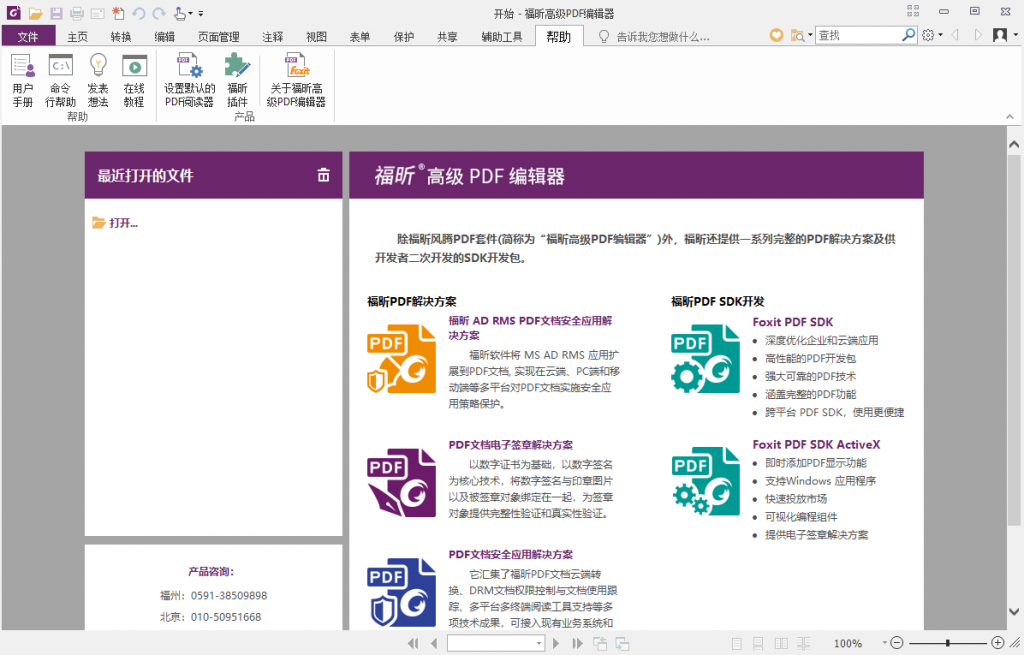Image resolution: width=1024 pixels, height=655 pixels.
Task: Switch to the 保护 tab
Action: point(404,37)
